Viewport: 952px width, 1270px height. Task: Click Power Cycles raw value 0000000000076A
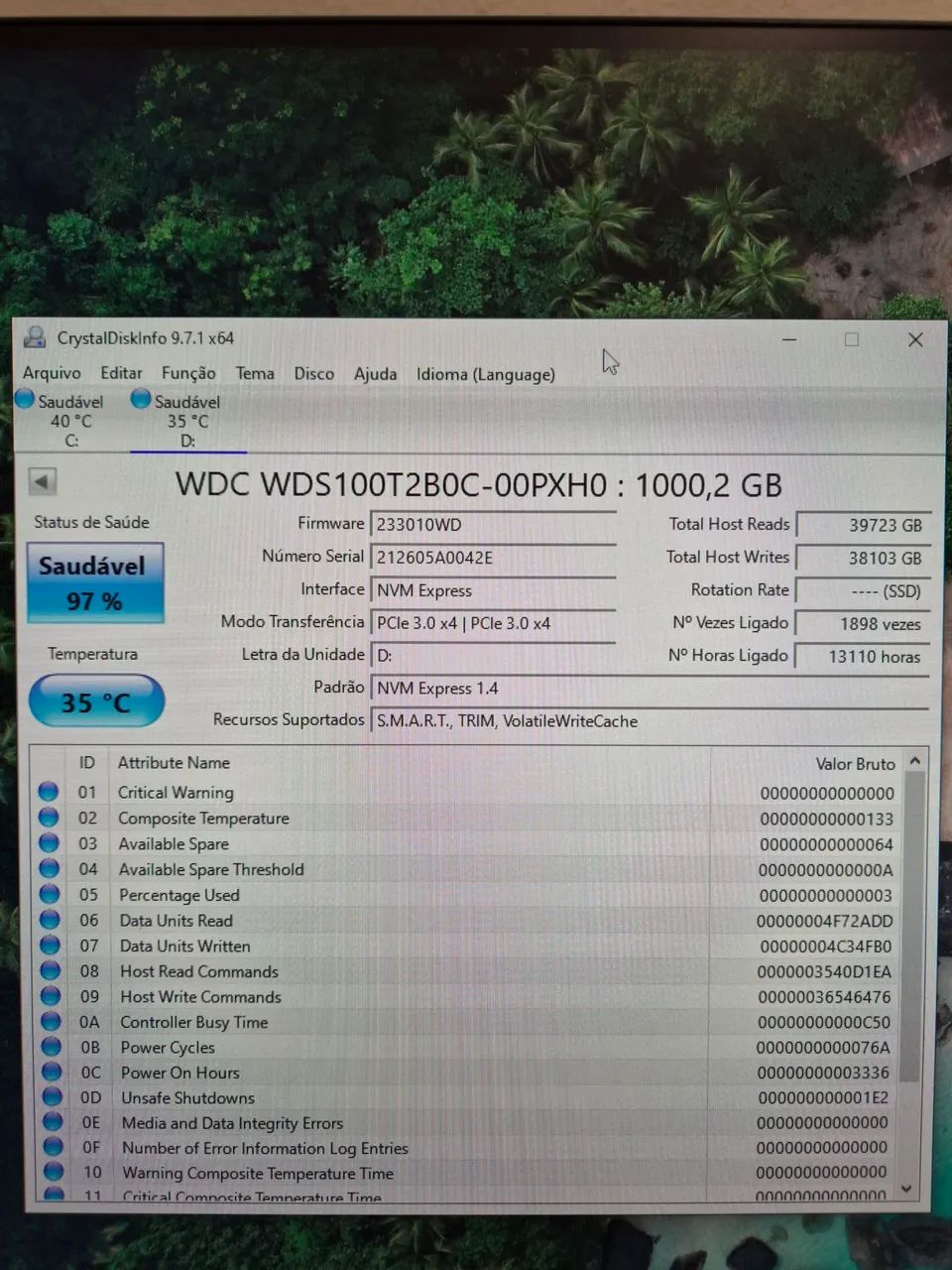point(823,1048)
